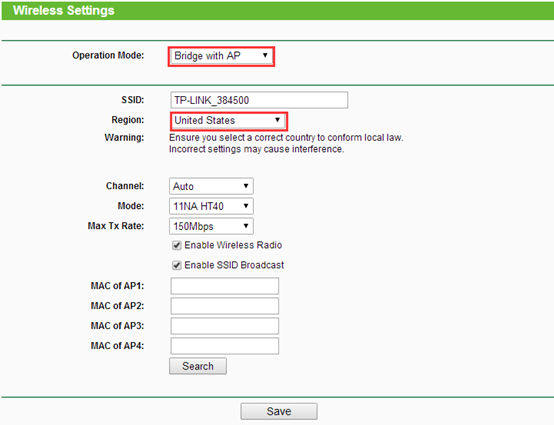554x425 pixels.
Task: Click the MAC of AP4 field
Action: [225, 346]
